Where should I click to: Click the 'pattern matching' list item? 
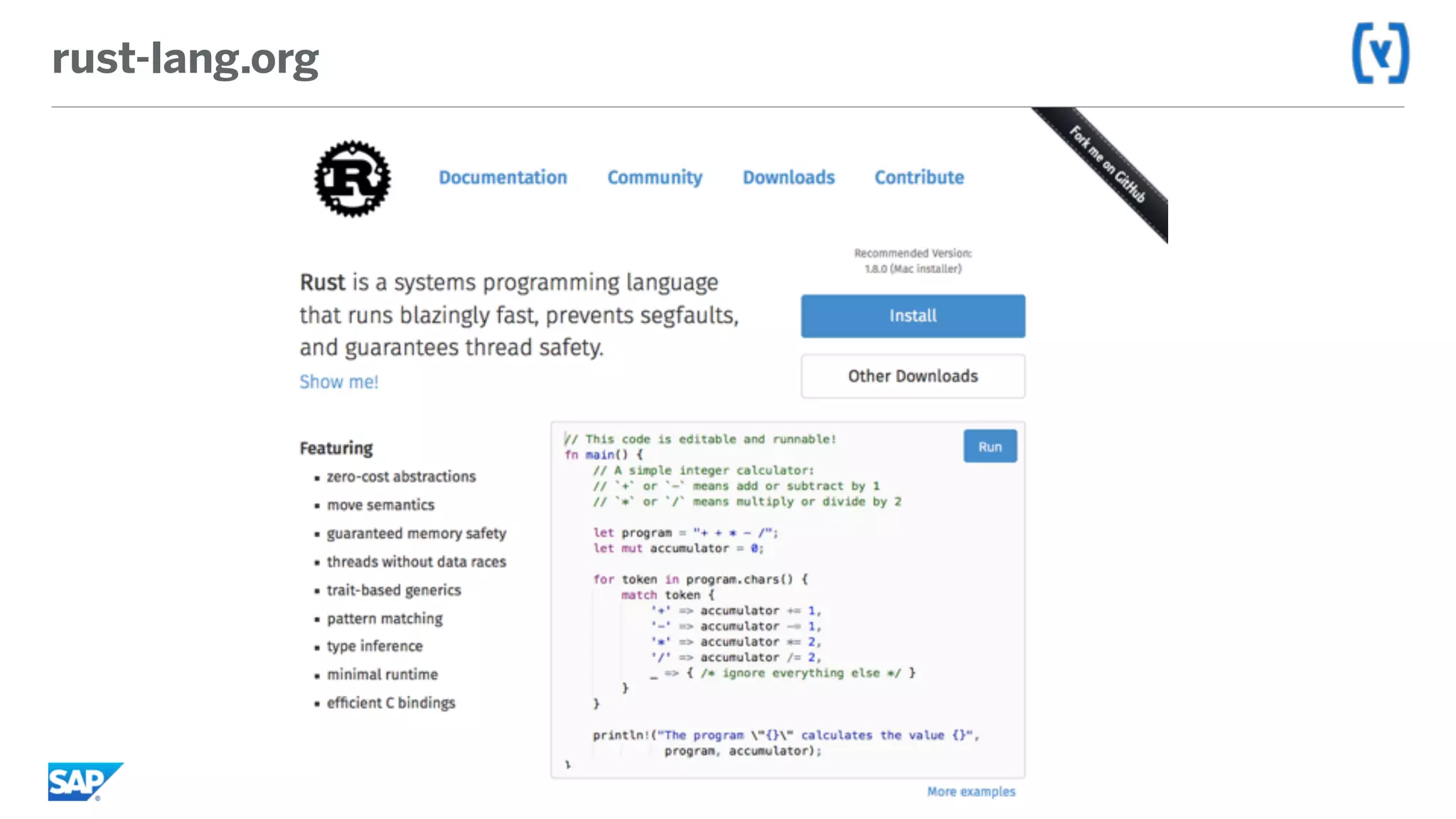(x=384, y=619)
